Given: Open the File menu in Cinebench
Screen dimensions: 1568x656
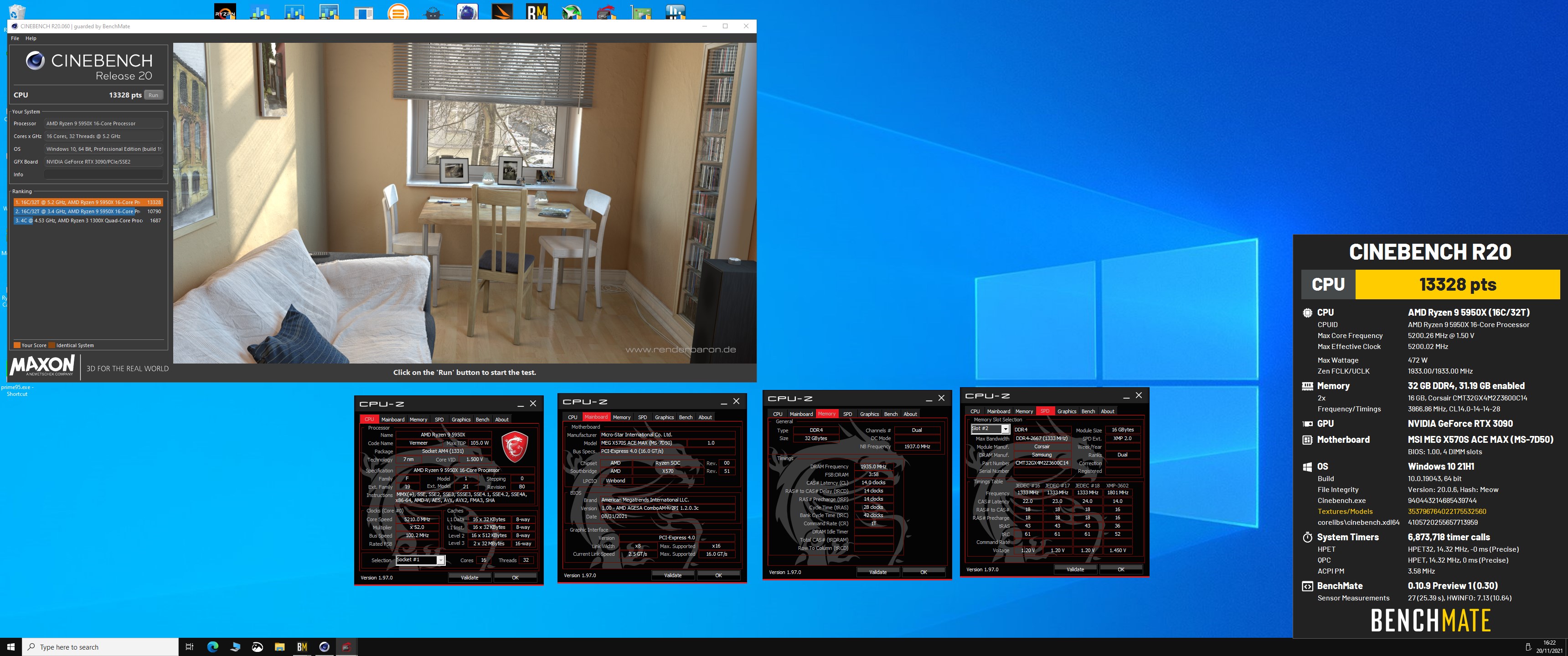Looking at the screenshot, I should tap(15, 38).
